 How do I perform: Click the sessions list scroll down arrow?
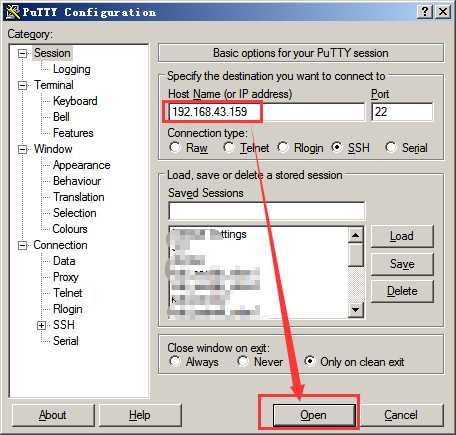[x=356, y=310]
